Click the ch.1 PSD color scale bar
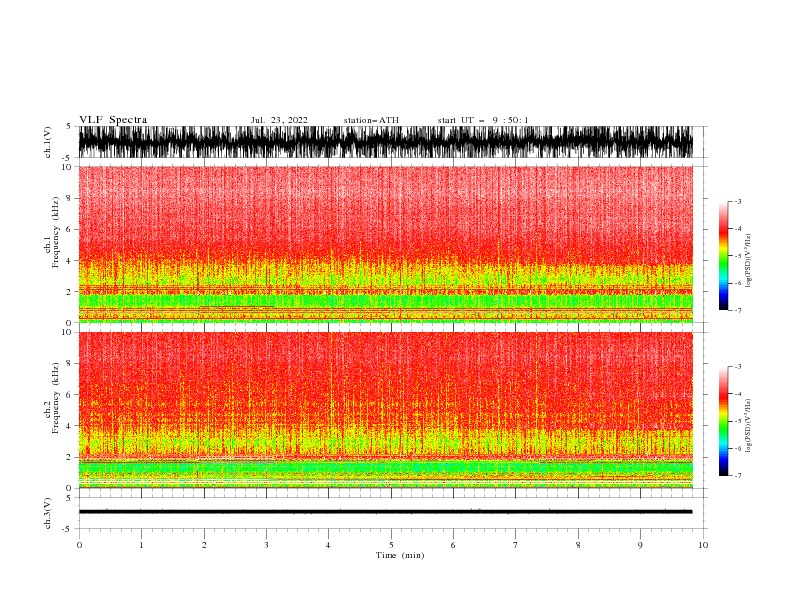Screen dimensions: 792x612 coord(723,256)
